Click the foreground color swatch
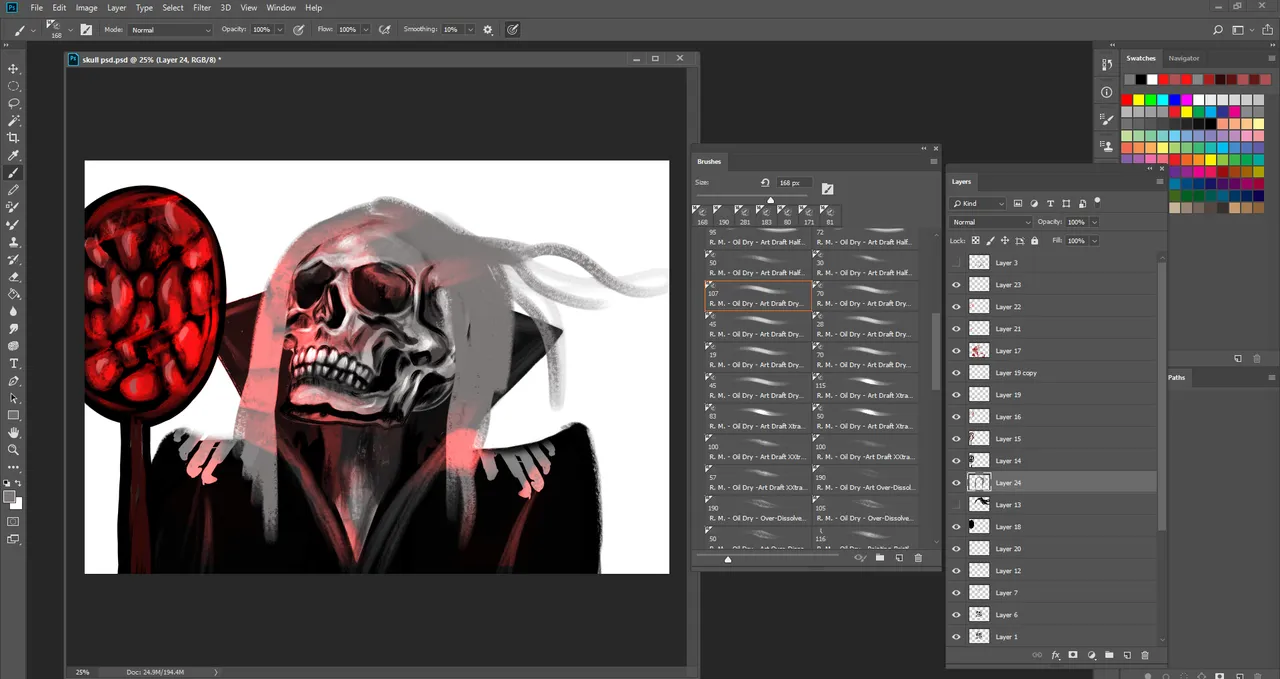The height and width of the screenshot is (679, 1280). pos(9,496)
